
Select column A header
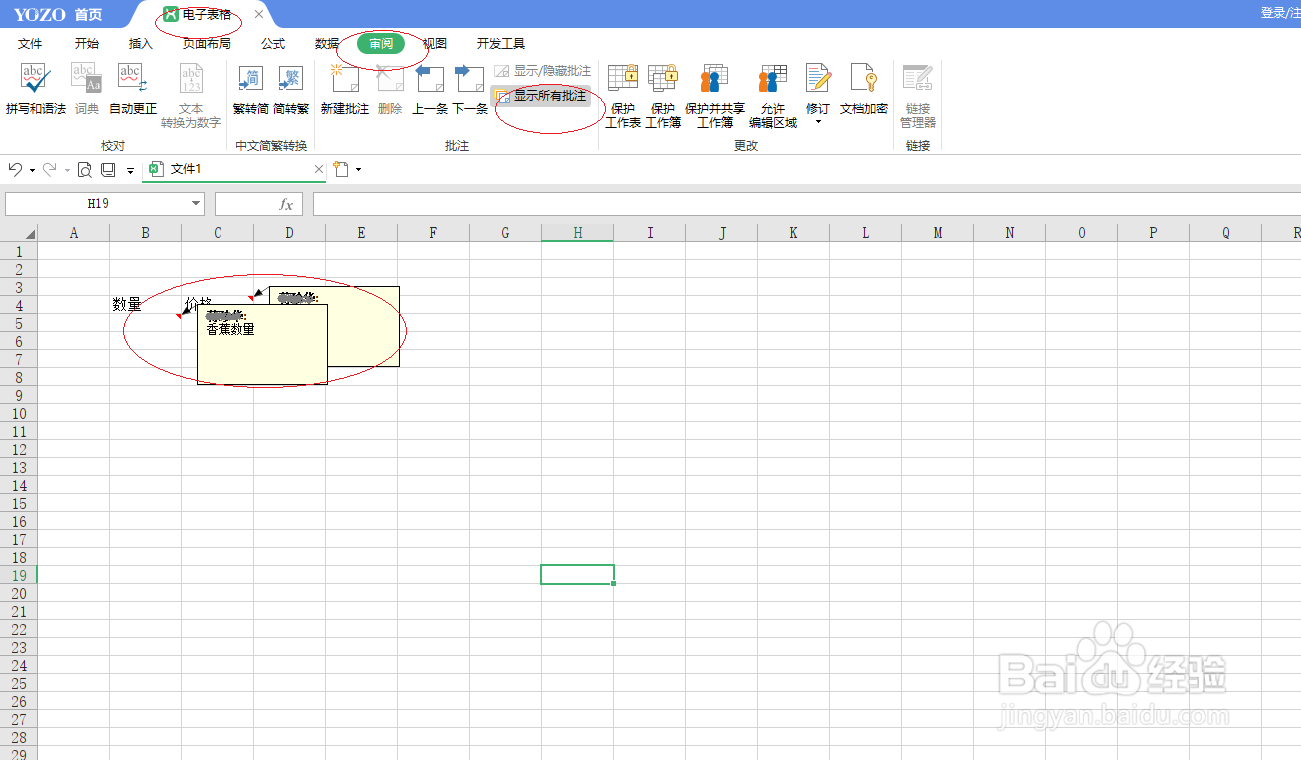click(x=73, y=233)
